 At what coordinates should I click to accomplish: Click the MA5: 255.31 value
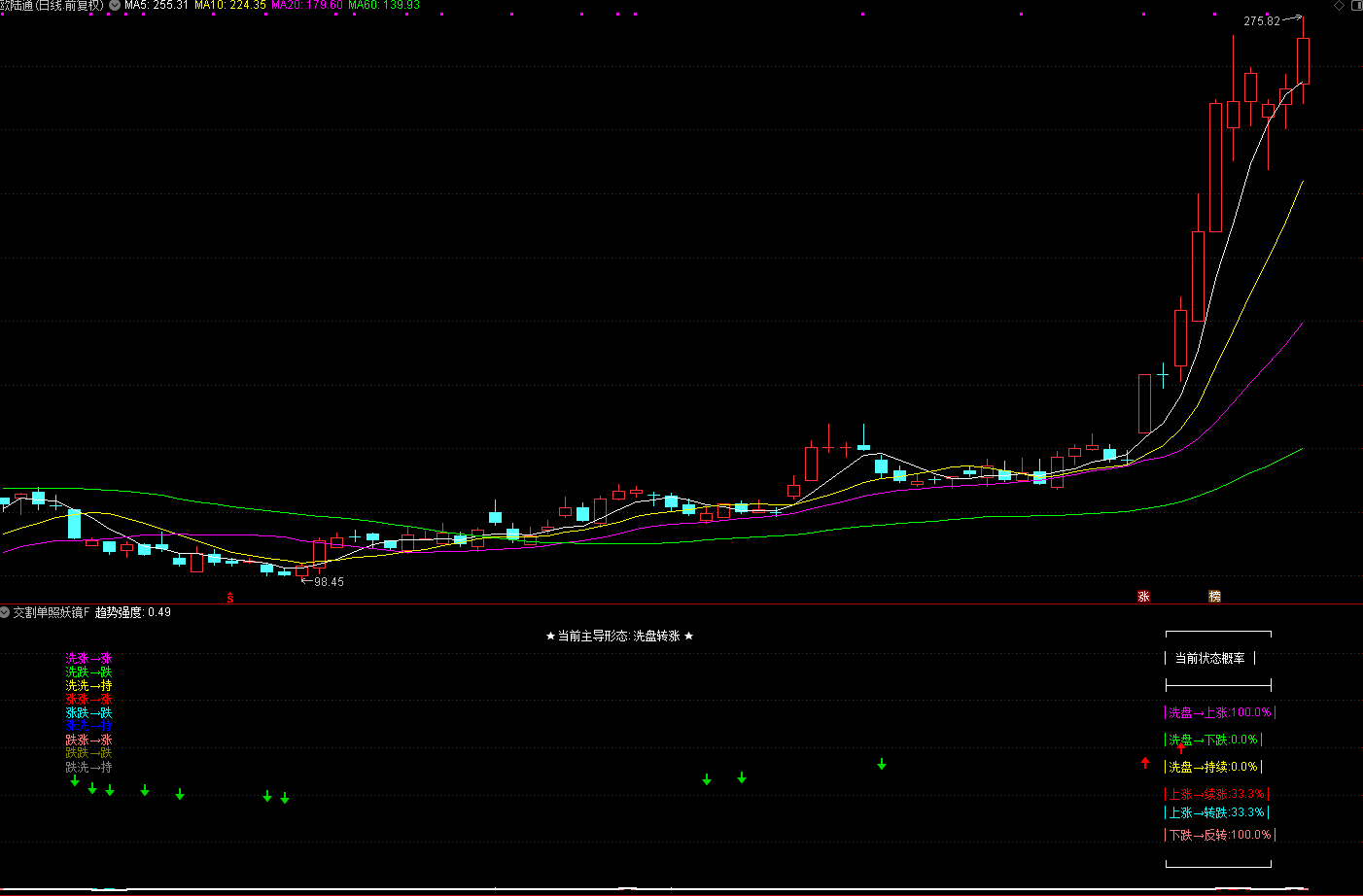[157, 5]
